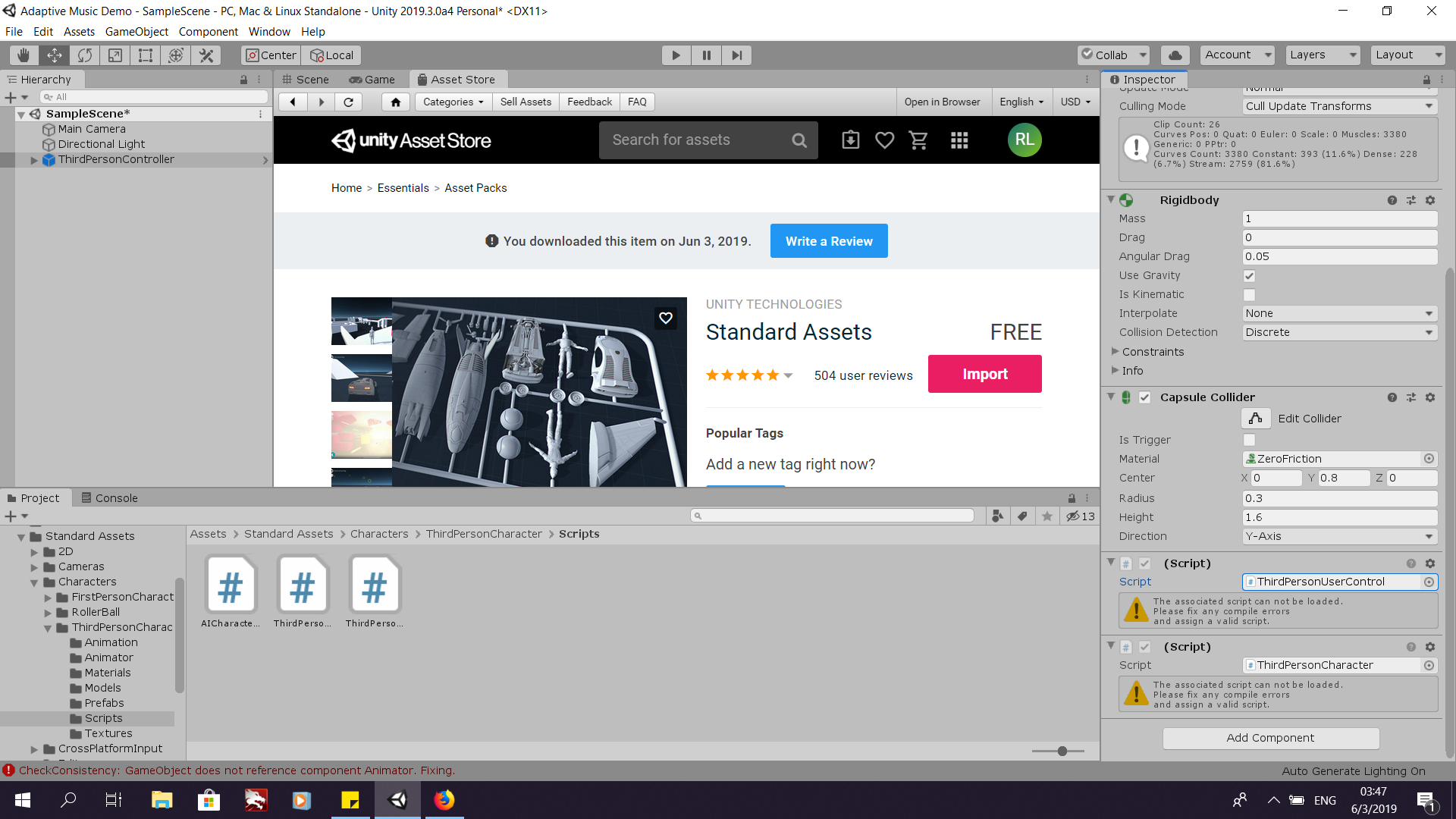Open cloud services panel
The image size is (1456, 819).
pyautogui.click(x=1175, y=55)
